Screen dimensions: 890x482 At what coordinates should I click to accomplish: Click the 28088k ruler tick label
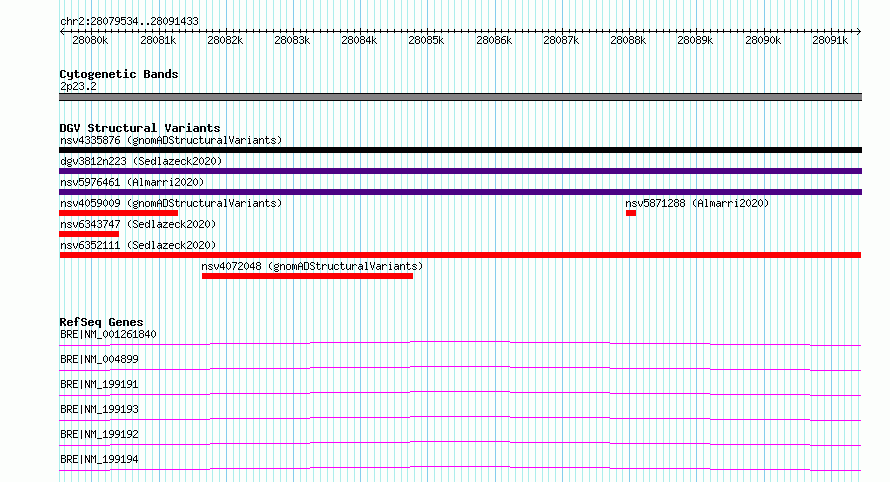click(x=628, y=40)
